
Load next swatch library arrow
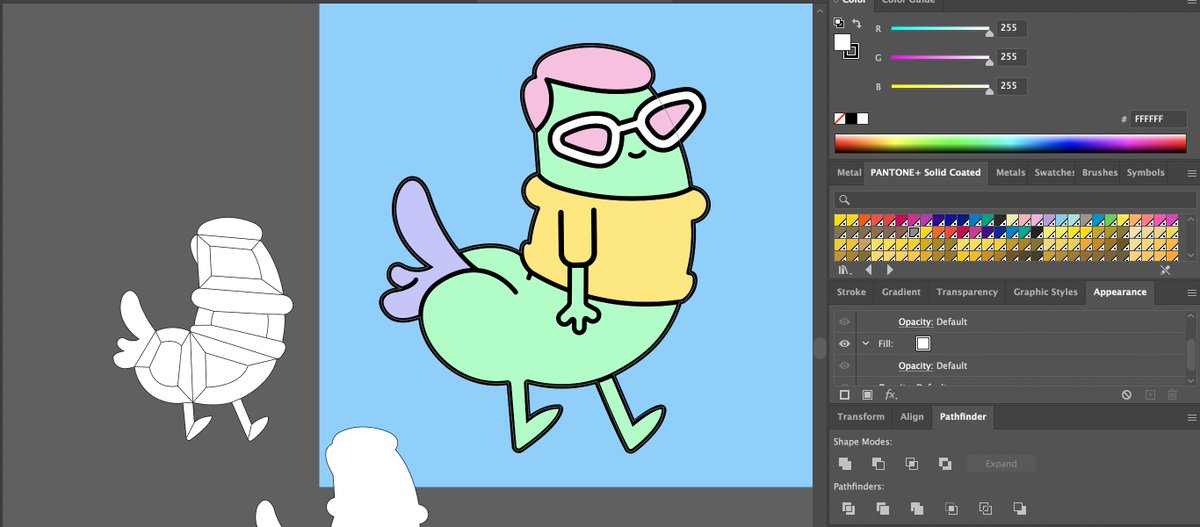pyautogui.click(x=890, y=270)
